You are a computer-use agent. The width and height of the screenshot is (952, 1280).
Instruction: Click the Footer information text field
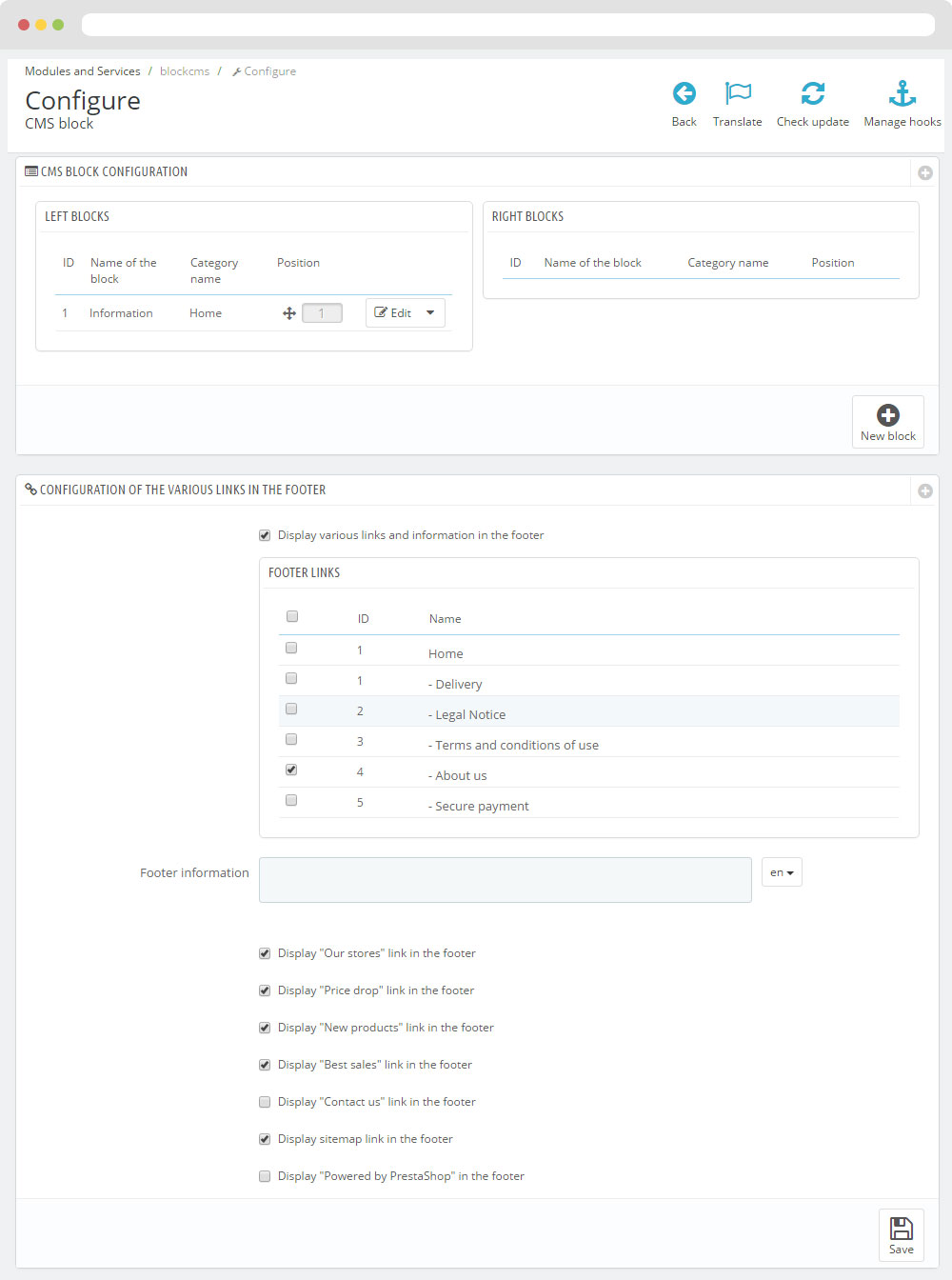(505, 880)
